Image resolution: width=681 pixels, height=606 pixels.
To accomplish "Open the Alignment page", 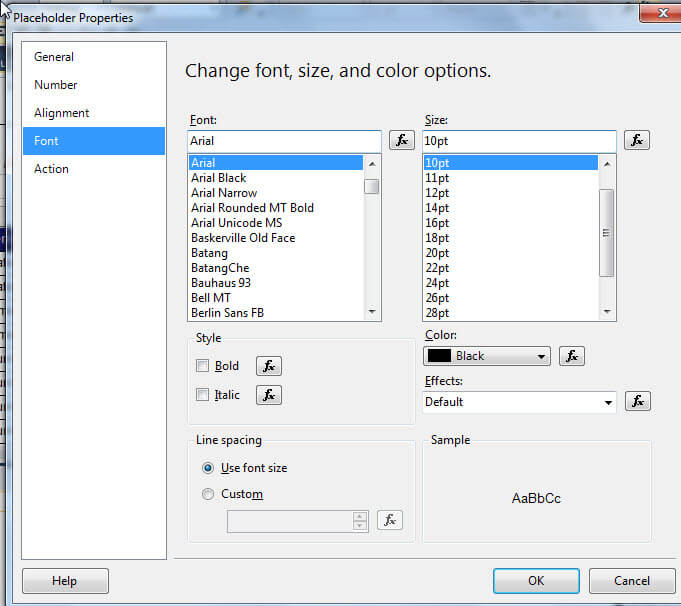I will point(62,113).
